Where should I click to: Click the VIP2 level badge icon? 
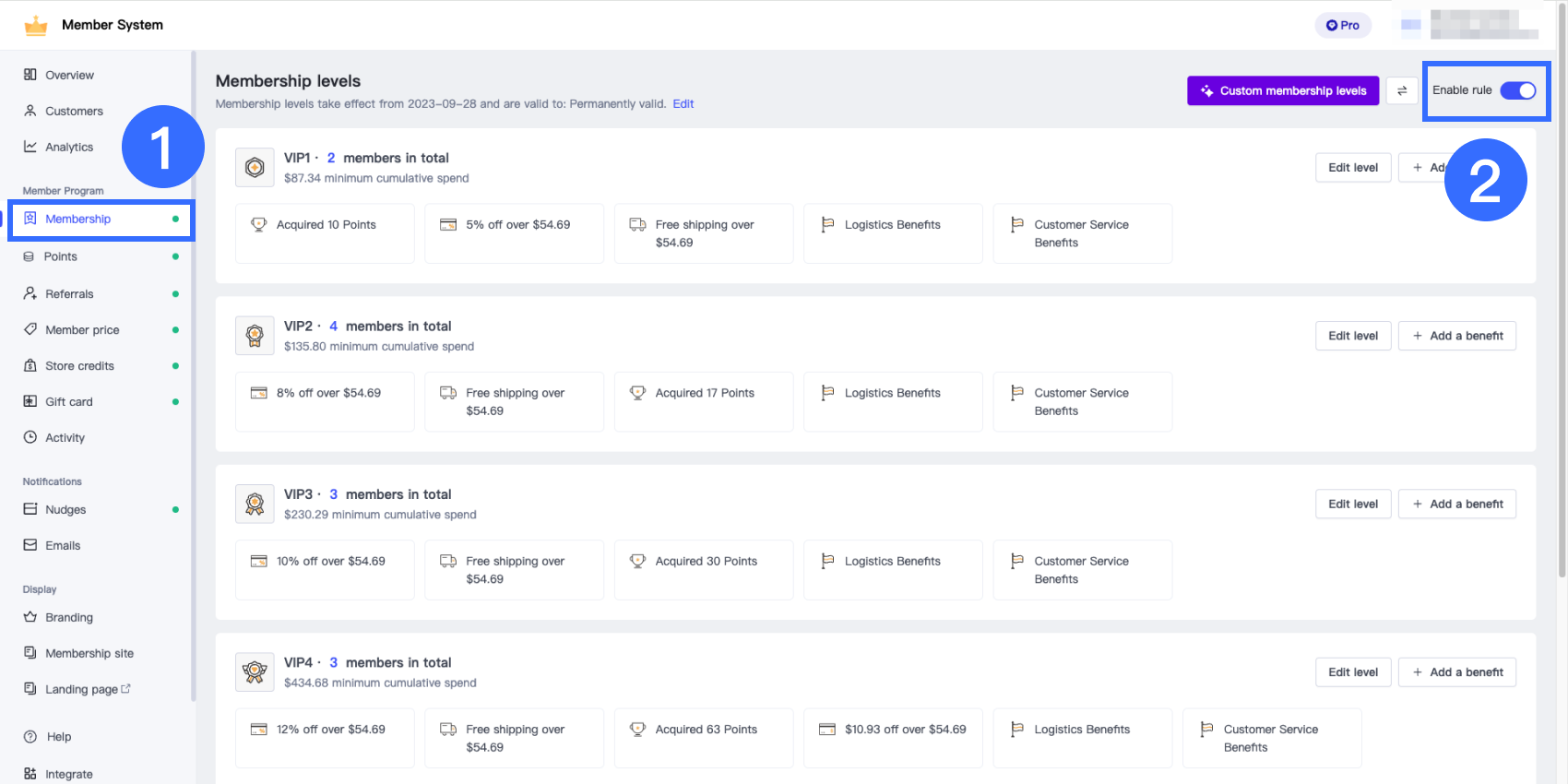255,336
